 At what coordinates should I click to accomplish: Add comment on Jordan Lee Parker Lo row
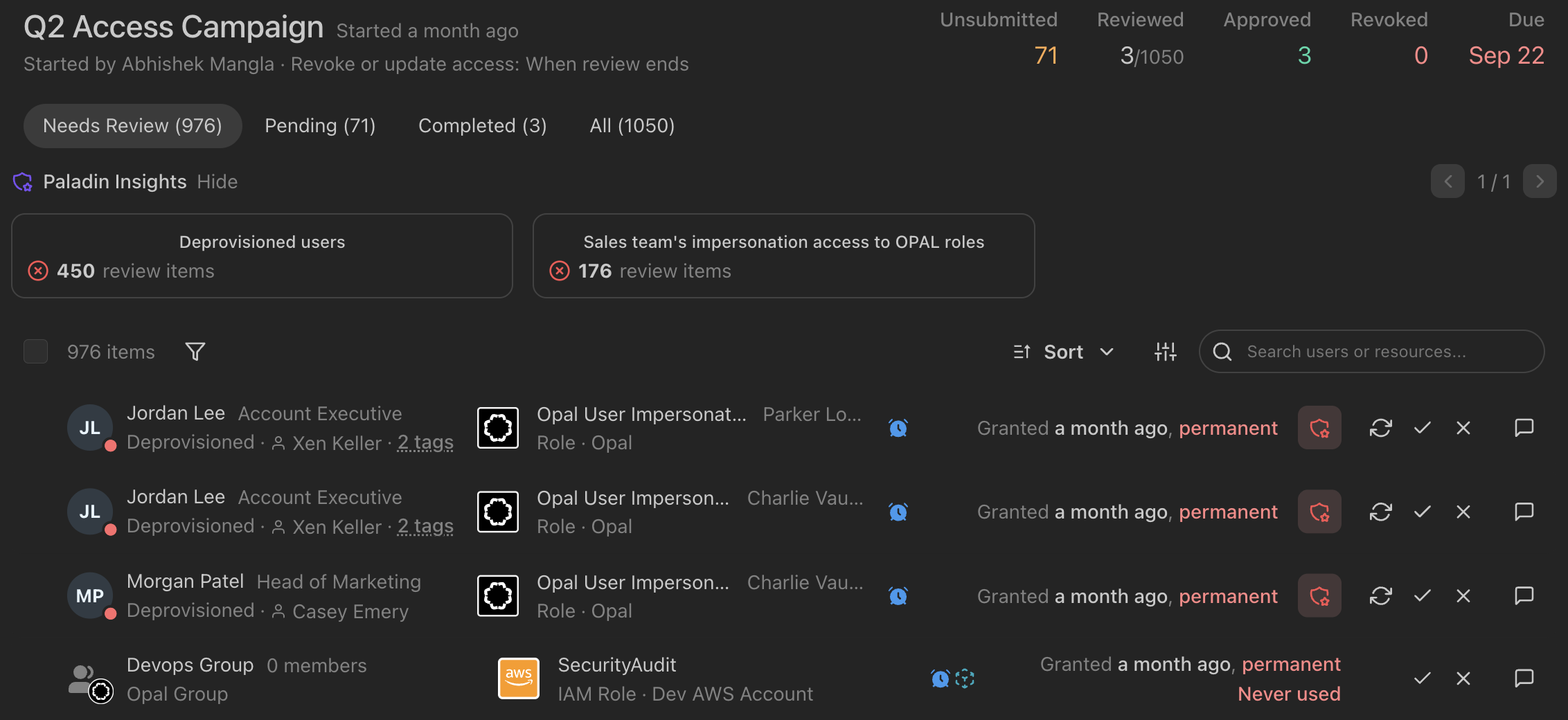[1524, 428]
